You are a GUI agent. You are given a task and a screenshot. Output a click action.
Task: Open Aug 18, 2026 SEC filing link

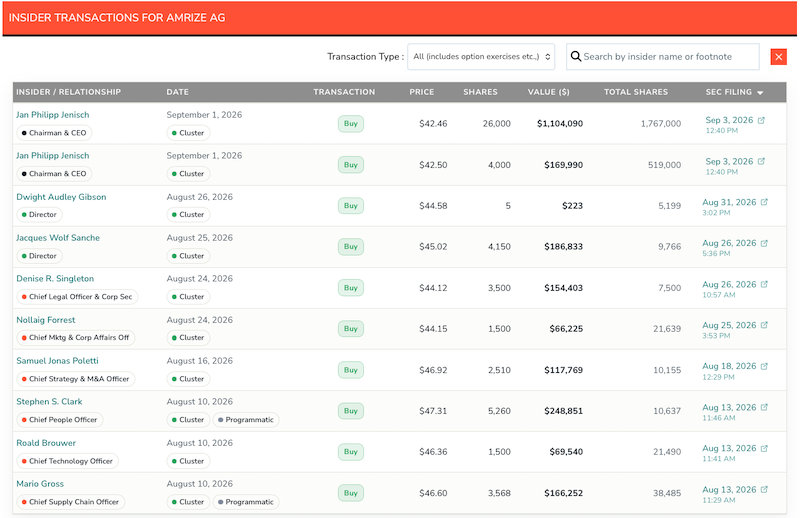click(x=729, y=366)
